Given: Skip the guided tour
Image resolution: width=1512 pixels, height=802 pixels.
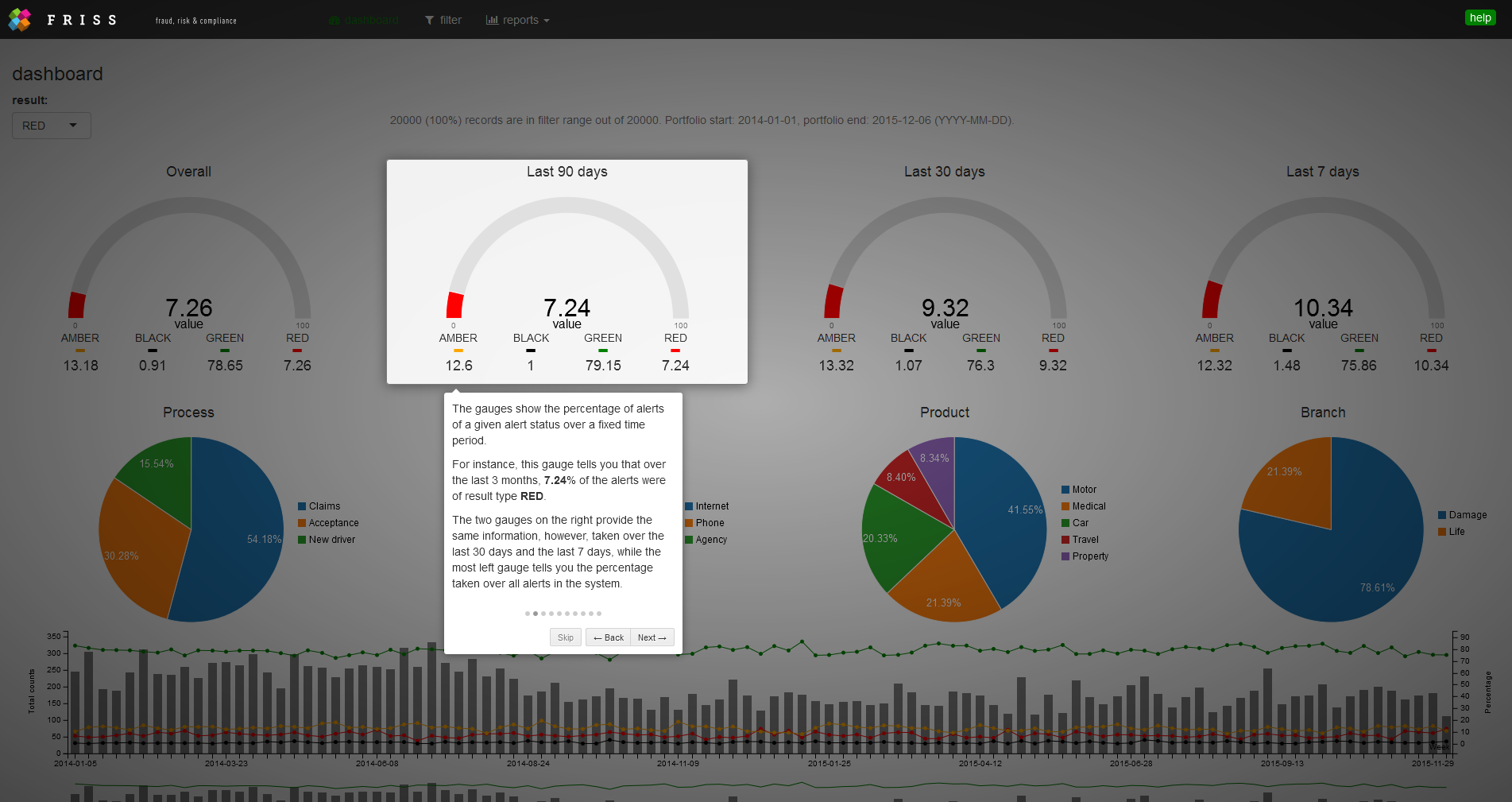Looking at the screenshot, I should (x=565, y=637).
